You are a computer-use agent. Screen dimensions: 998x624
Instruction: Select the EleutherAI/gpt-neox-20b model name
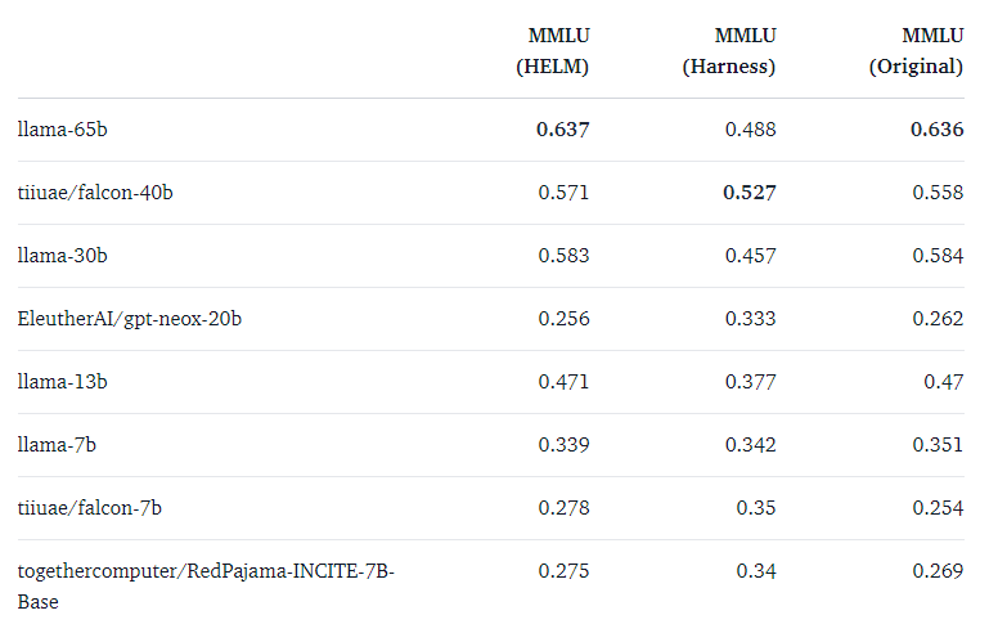tap(129, 319)
